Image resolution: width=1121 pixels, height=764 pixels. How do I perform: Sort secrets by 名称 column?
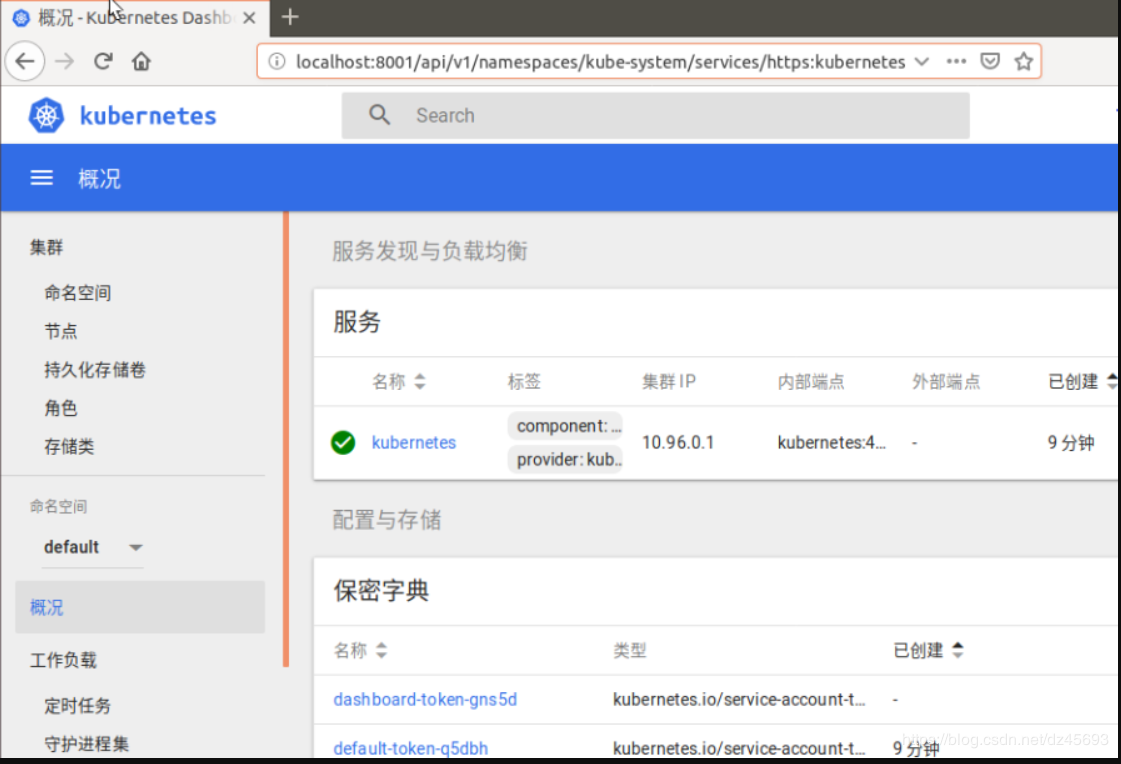(360, 650)
